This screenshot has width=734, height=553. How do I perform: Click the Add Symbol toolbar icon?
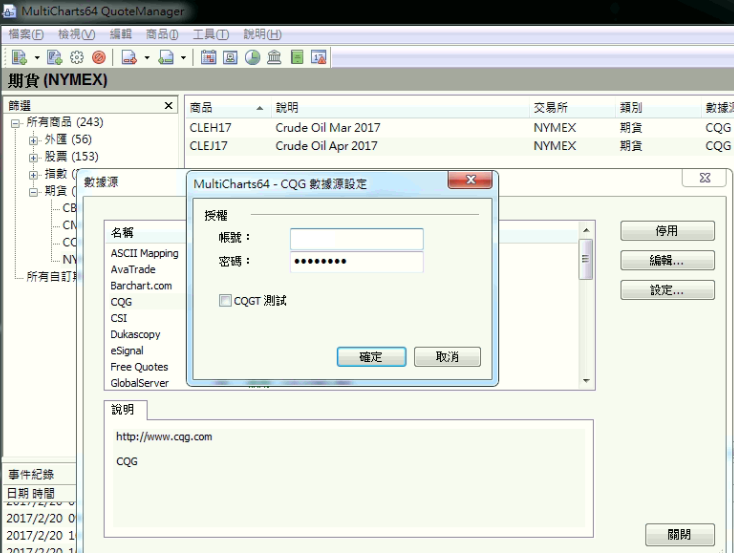19,58
